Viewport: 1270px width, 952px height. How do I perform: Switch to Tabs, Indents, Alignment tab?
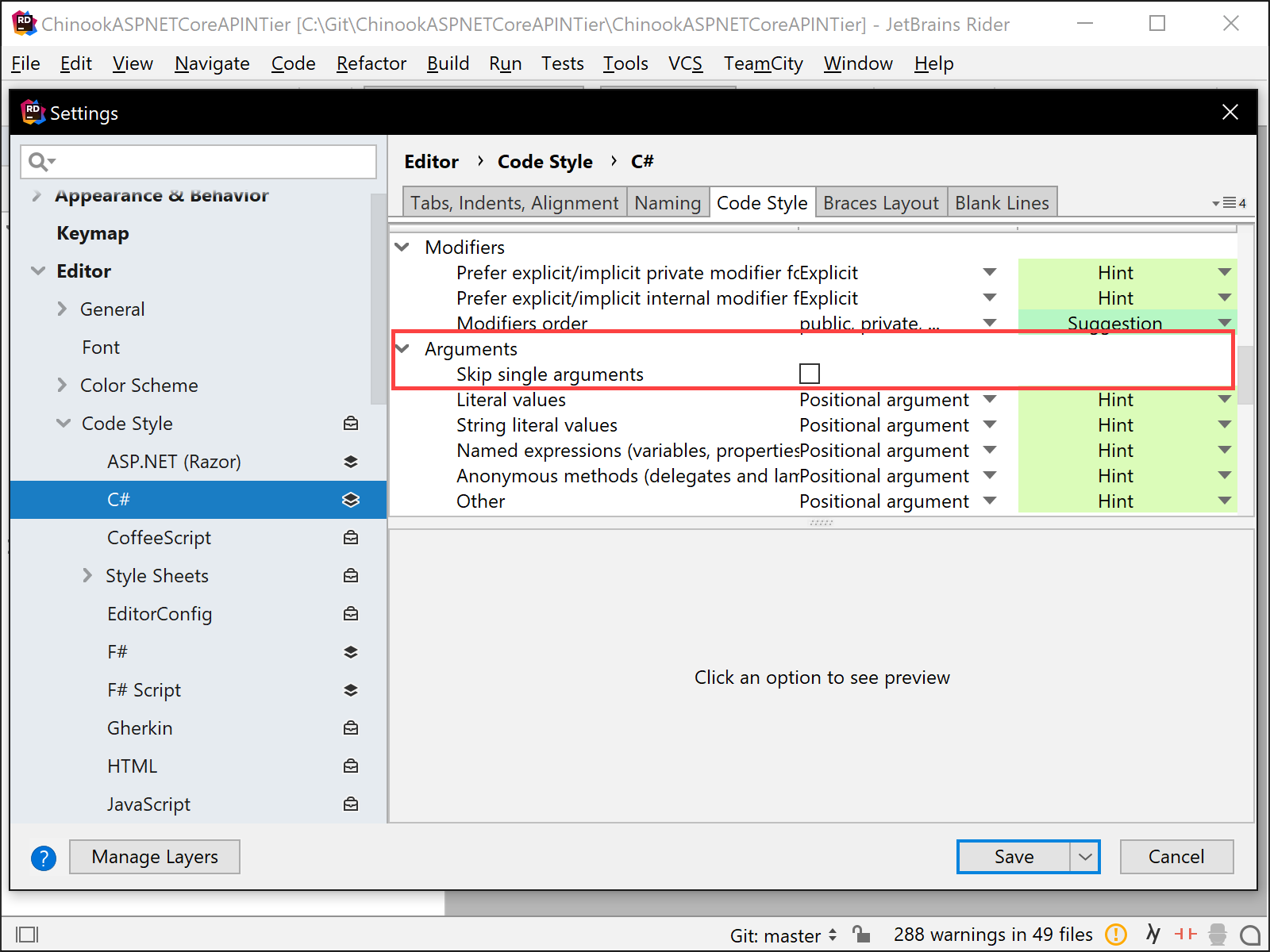[514, 203]
